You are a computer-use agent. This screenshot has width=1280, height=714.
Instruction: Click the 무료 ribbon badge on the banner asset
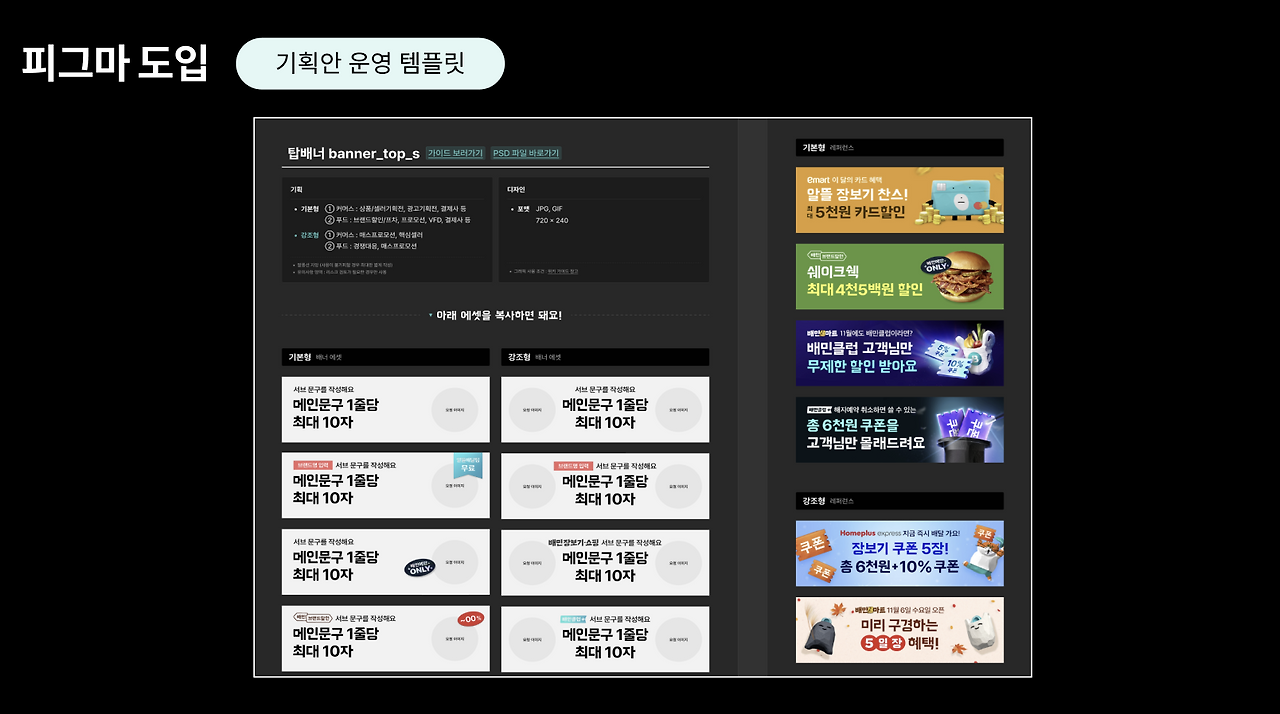tap(466, 465)
